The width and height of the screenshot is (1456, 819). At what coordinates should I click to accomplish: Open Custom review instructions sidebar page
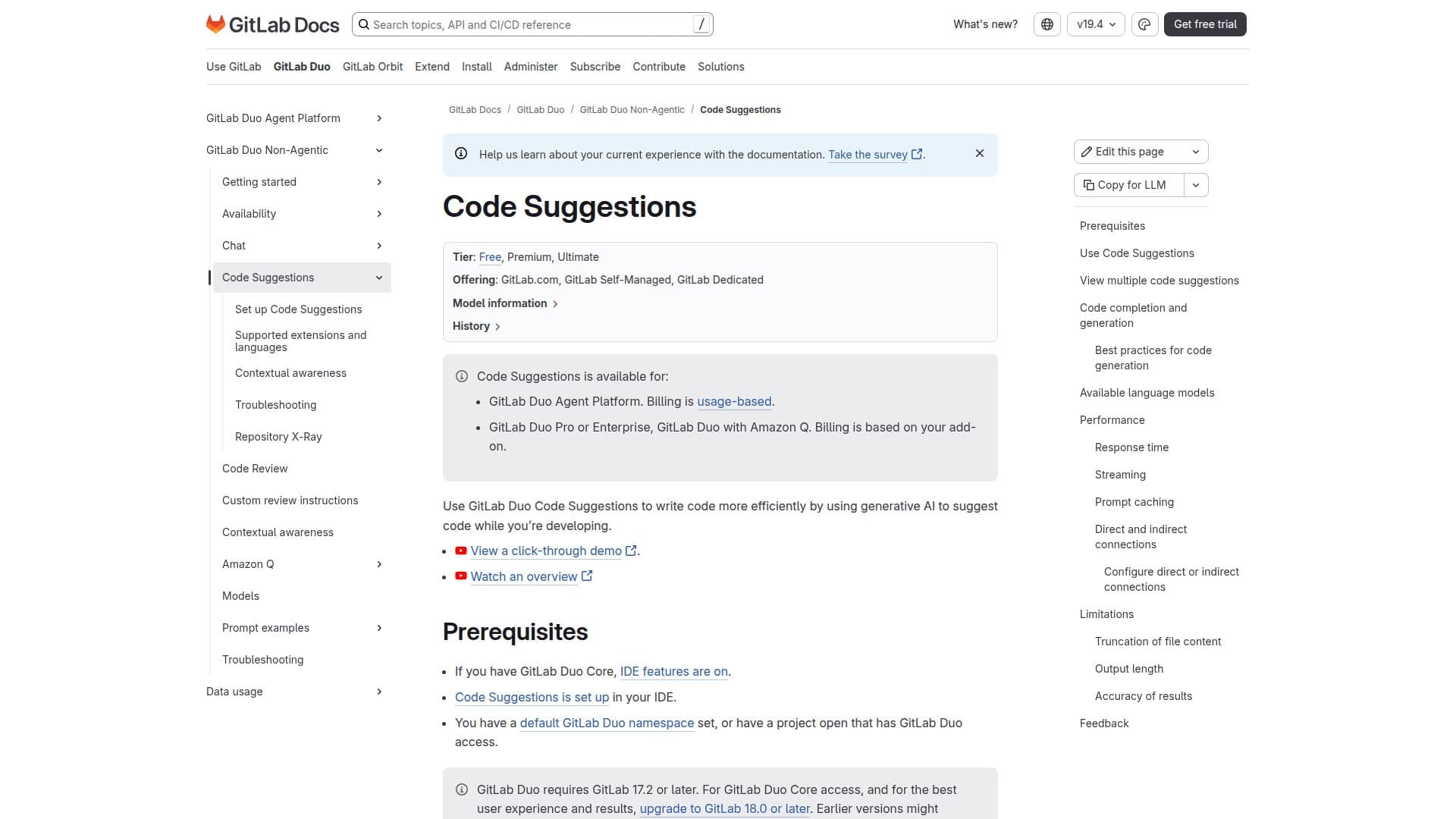pos(290,500)
